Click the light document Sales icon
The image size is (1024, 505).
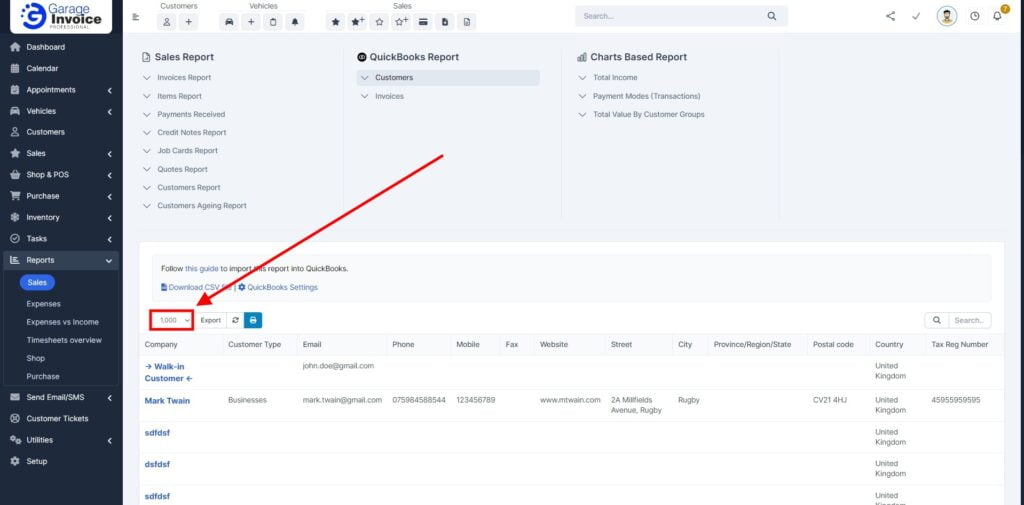(466, 22)
